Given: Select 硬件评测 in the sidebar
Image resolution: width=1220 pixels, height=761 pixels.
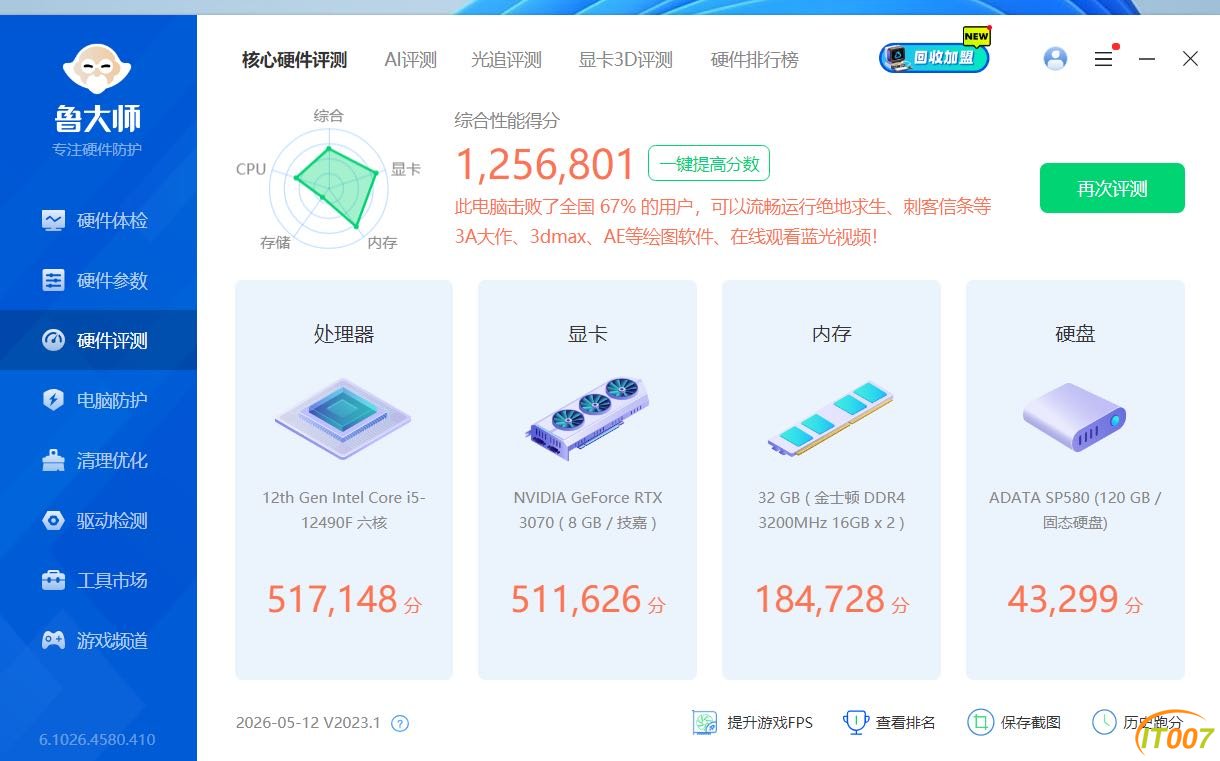Looking at the screenshot, I should (x=98, y=340).
